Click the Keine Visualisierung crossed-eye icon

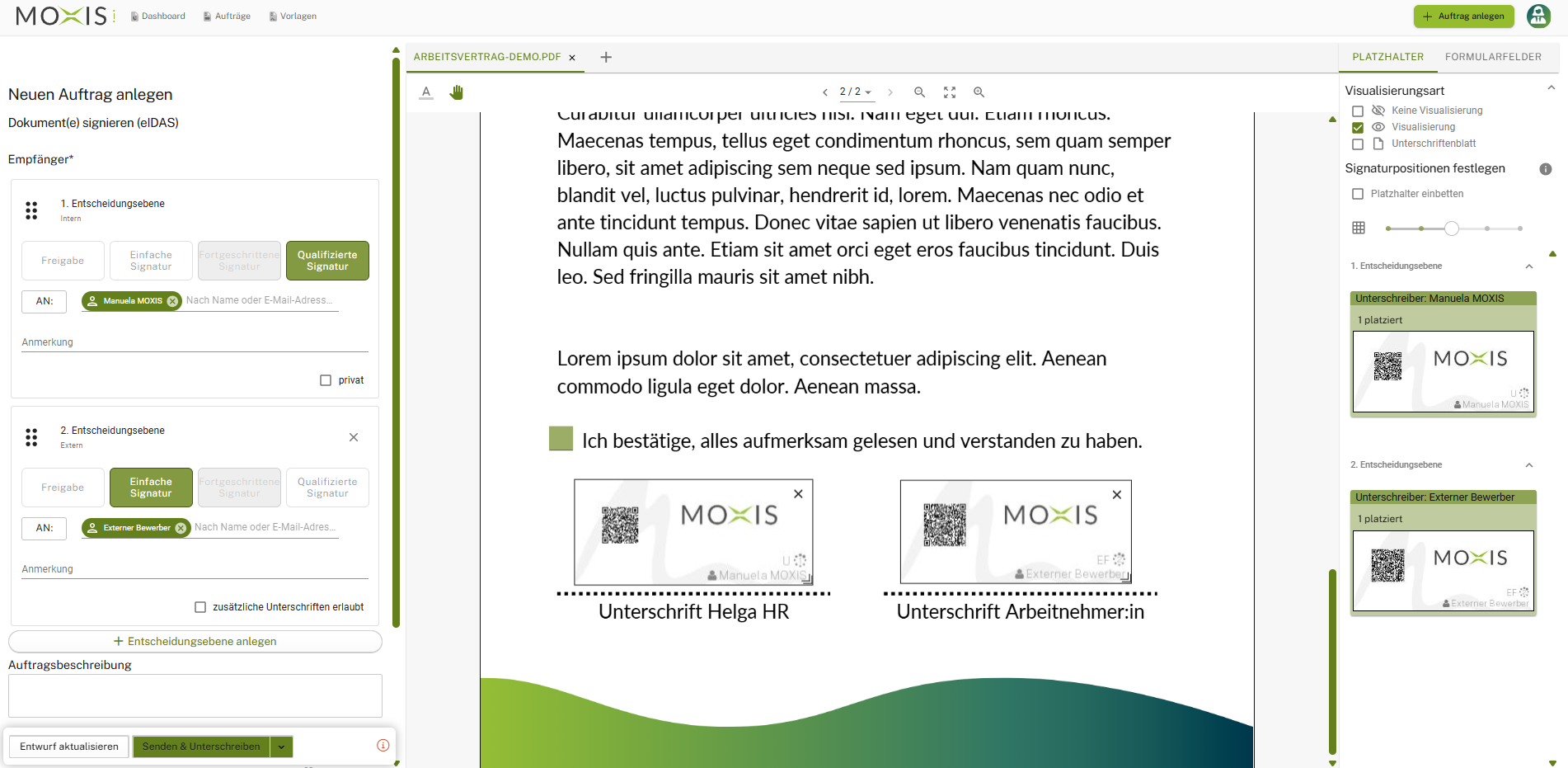1378,111
